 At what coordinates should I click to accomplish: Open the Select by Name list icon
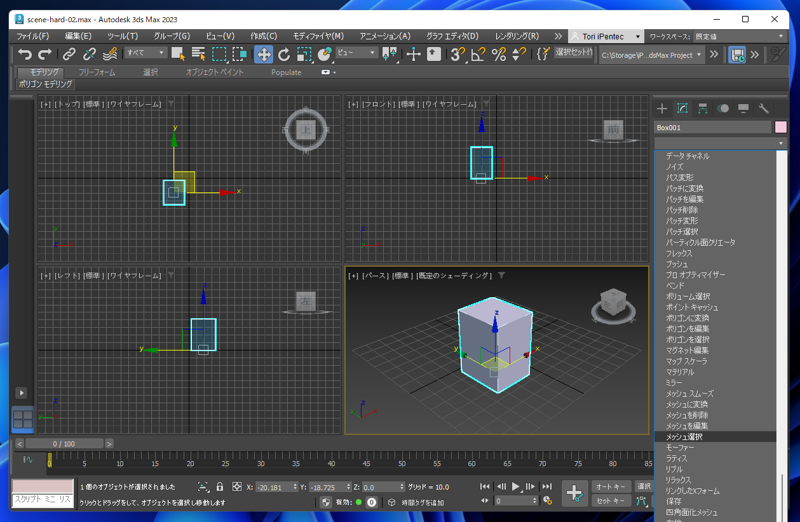198,54
